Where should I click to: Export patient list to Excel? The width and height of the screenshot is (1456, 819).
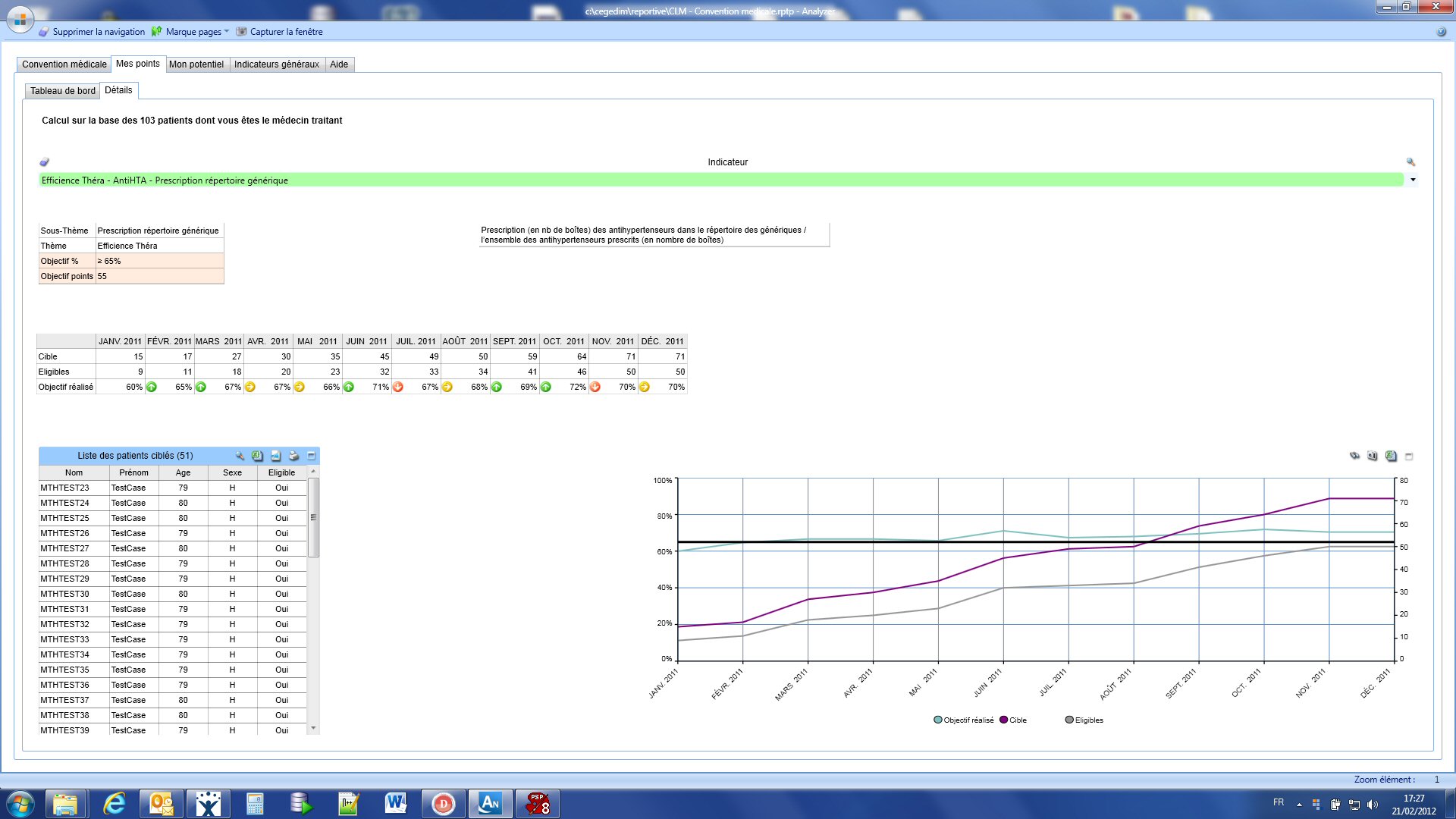click(x=258, y=456)
